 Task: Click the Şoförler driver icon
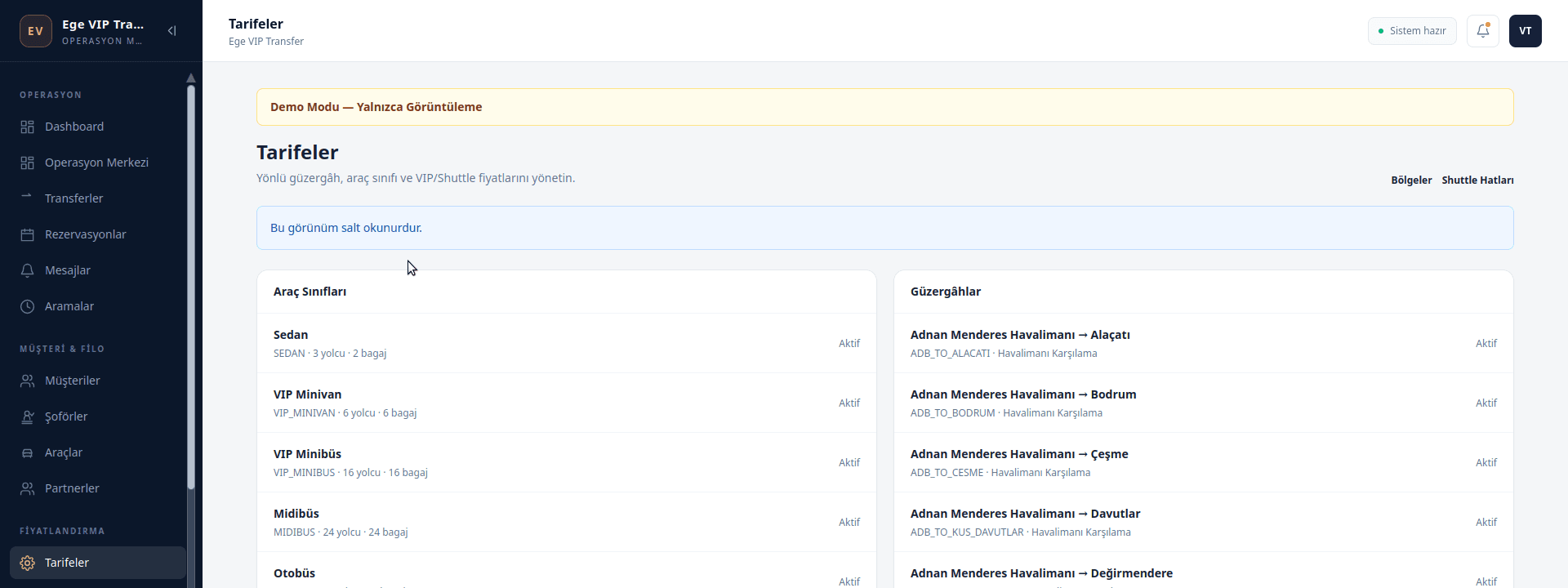point(27,416)
